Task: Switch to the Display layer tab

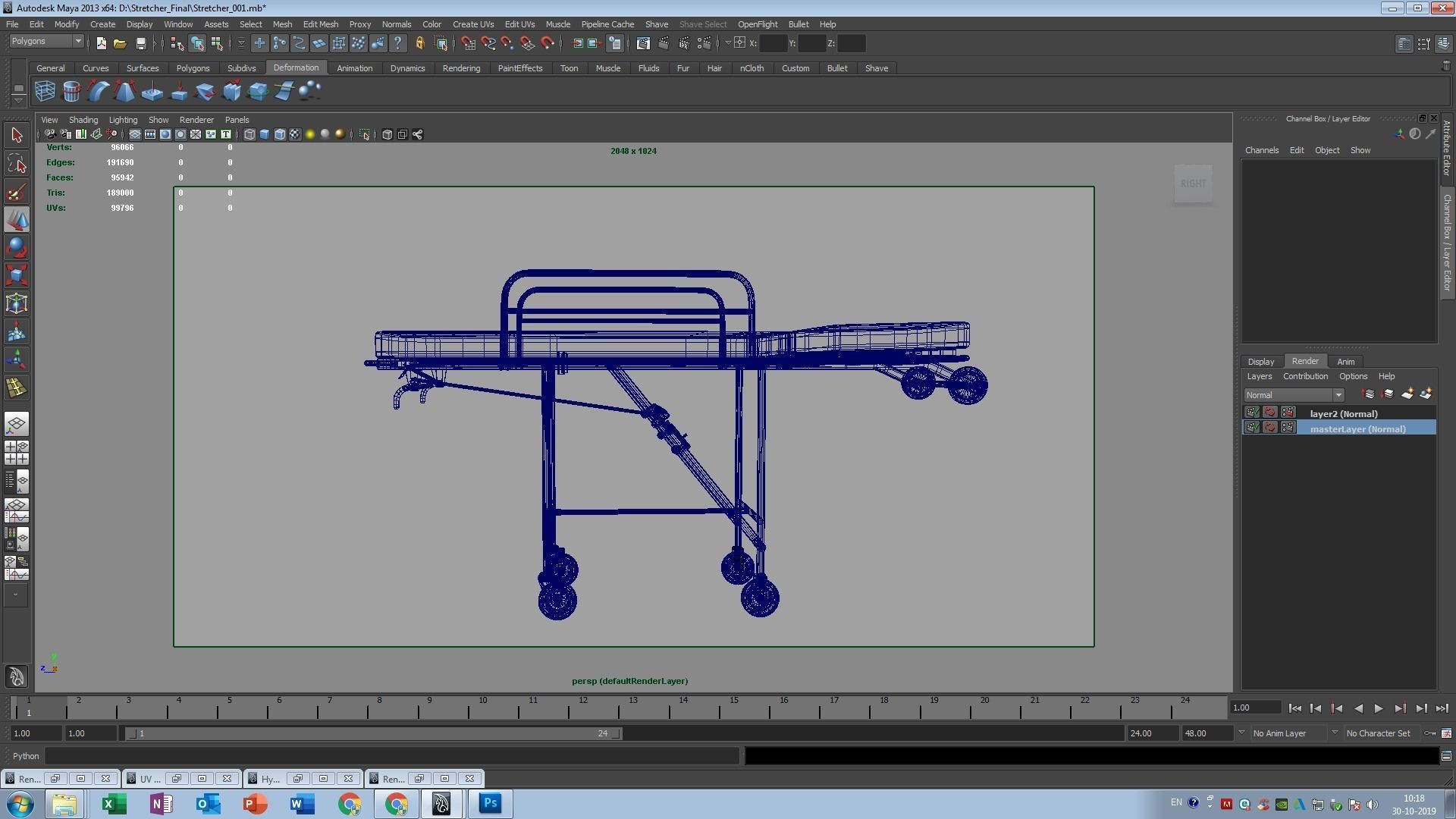Action: pyautogui.click(x=1260, y=362)
